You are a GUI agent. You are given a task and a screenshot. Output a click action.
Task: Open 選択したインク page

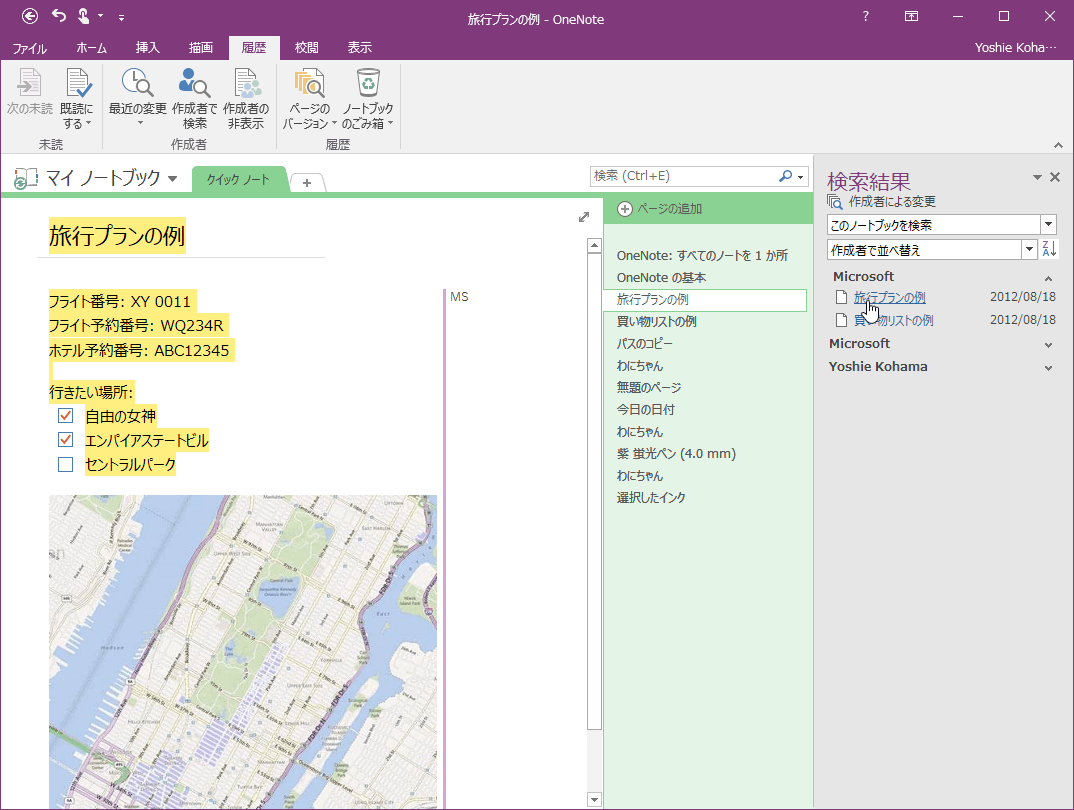pos(651,498)
